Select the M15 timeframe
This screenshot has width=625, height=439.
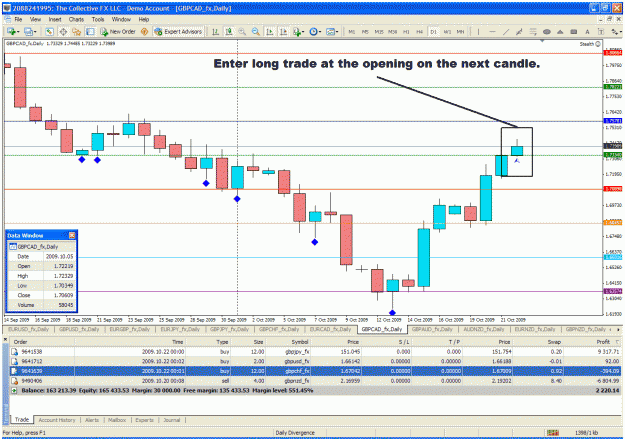pyautogui.click(x=379, y=31)
